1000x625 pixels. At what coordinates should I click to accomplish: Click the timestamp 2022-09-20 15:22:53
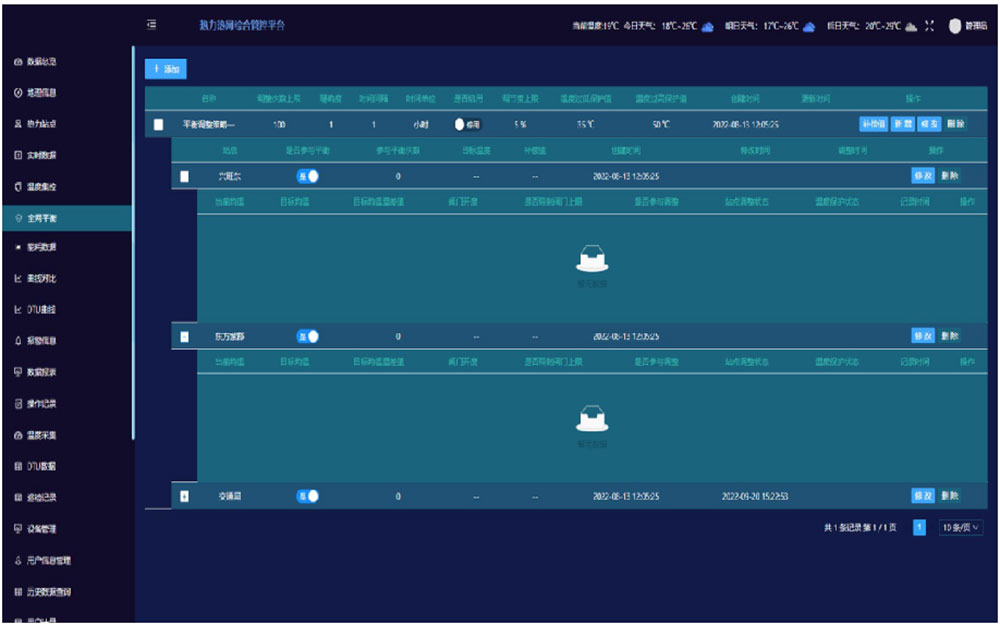click(x=755, y=496)
